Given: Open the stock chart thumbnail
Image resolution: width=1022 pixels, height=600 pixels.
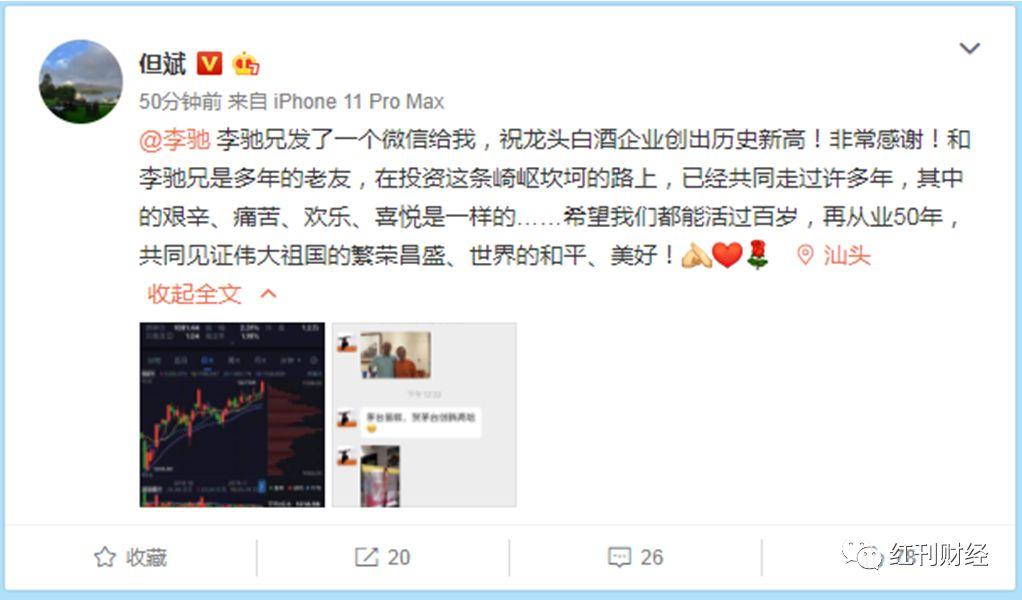Looking at the screenshot, I should [x=232, y=414].
